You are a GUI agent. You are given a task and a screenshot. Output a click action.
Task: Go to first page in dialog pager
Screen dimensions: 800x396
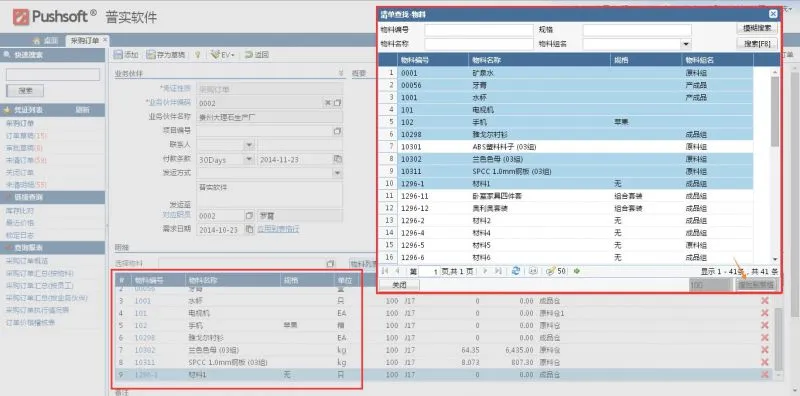click(385, 271)
